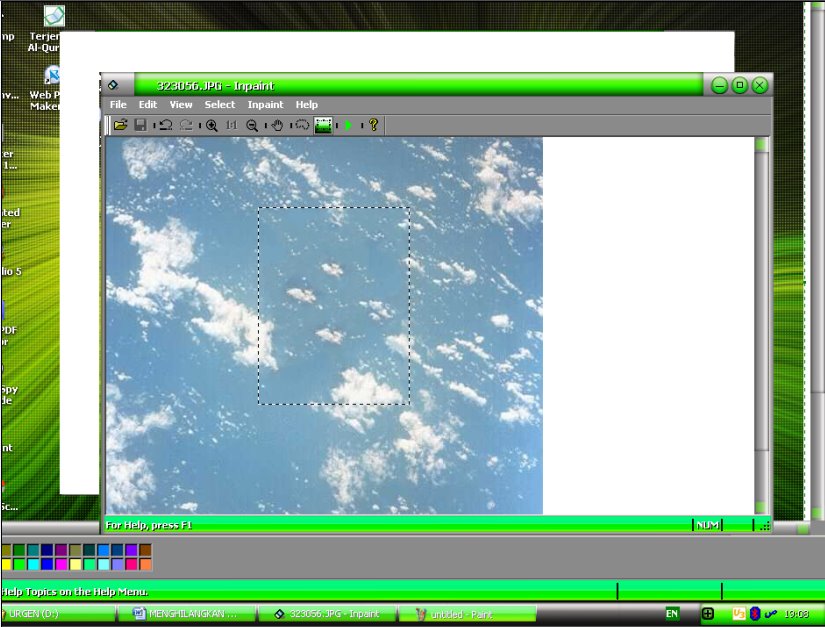This screenshot has height=627, width=825.
Task: Pick the brown swatch in Paint palette
Action: (x=145, y=550)
